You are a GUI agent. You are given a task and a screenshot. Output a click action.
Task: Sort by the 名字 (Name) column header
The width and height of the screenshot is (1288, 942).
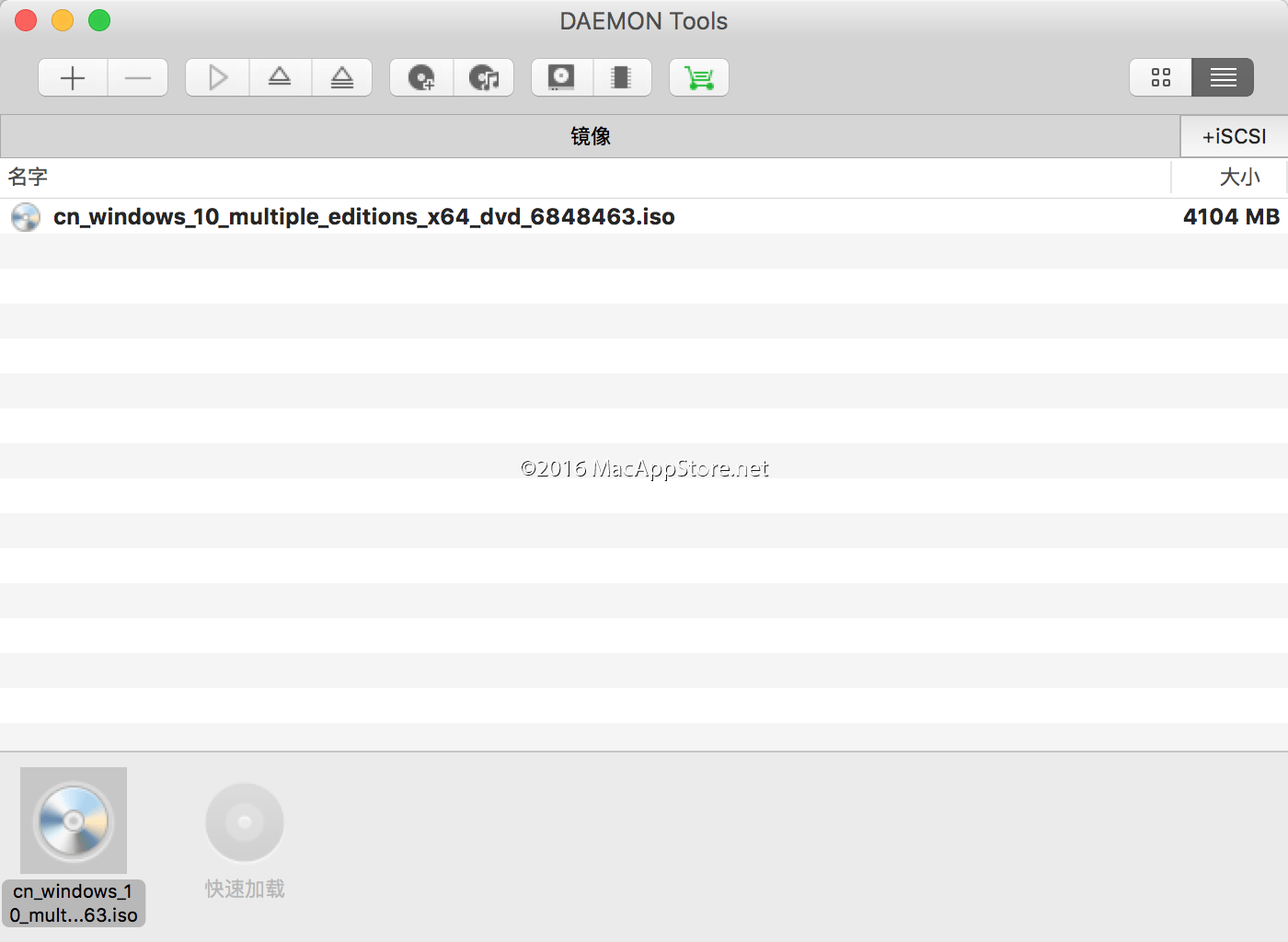pyautogui.click(x=28, y=178)
